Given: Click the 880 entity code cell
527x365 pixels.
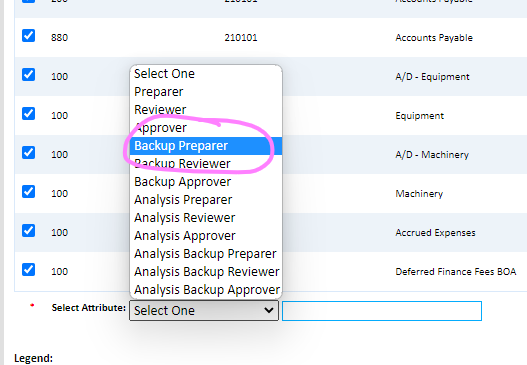Looking at the screenshot, I should tap(59, 37).
